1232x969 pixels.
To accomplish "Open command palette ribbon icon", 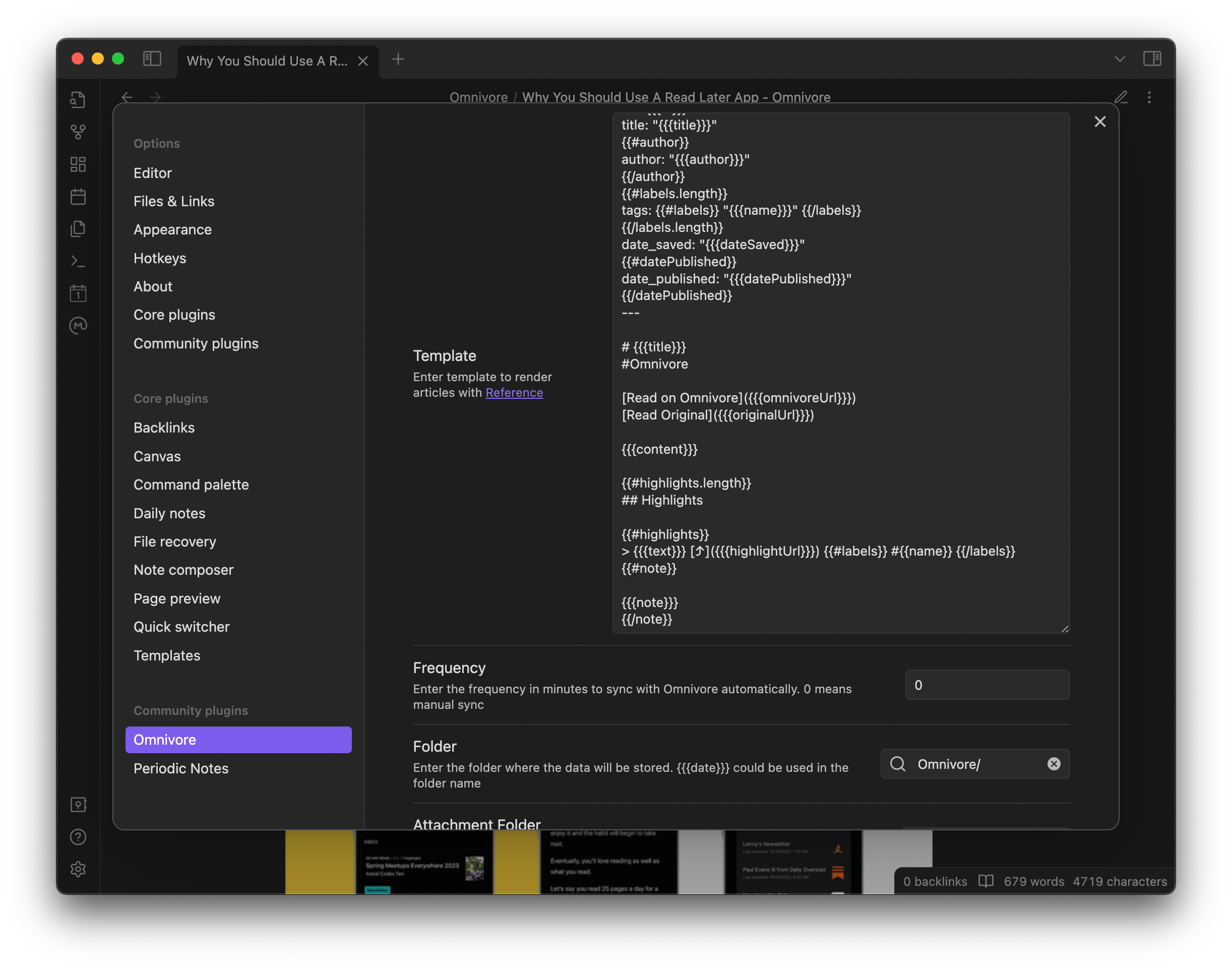I will coord(78,261).
